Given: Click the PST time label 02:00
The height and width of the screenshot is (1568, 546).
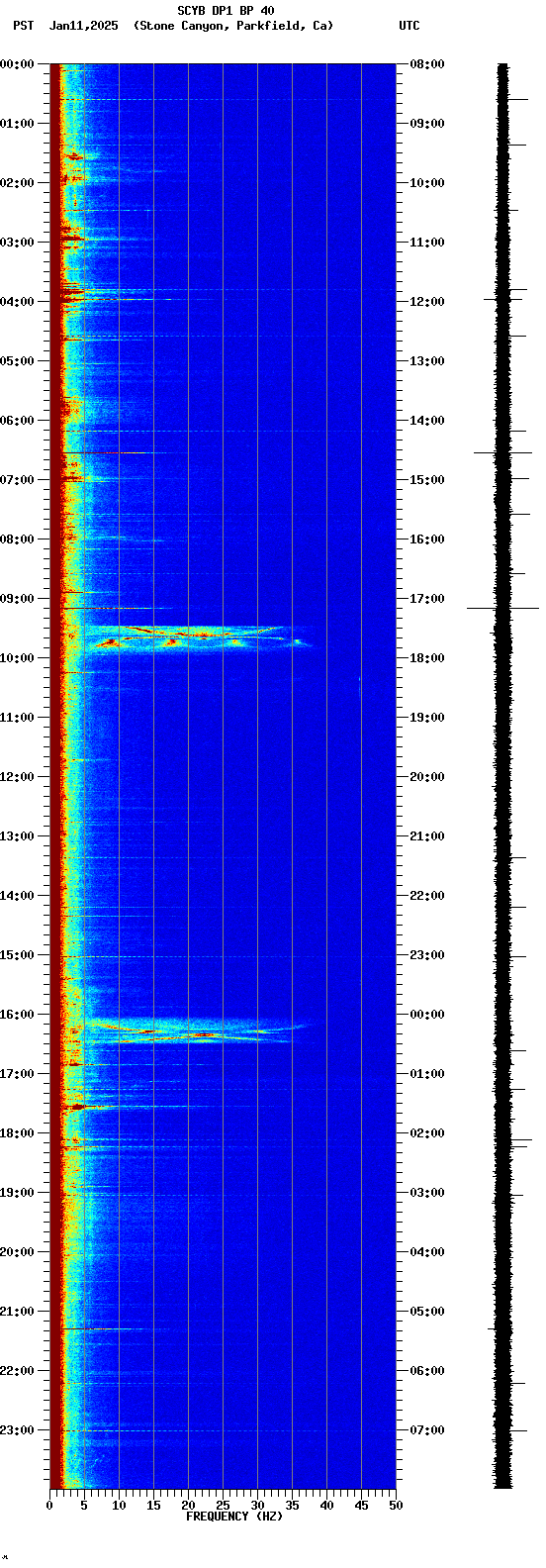Looking at the screenshot, I should pos(17,183).
